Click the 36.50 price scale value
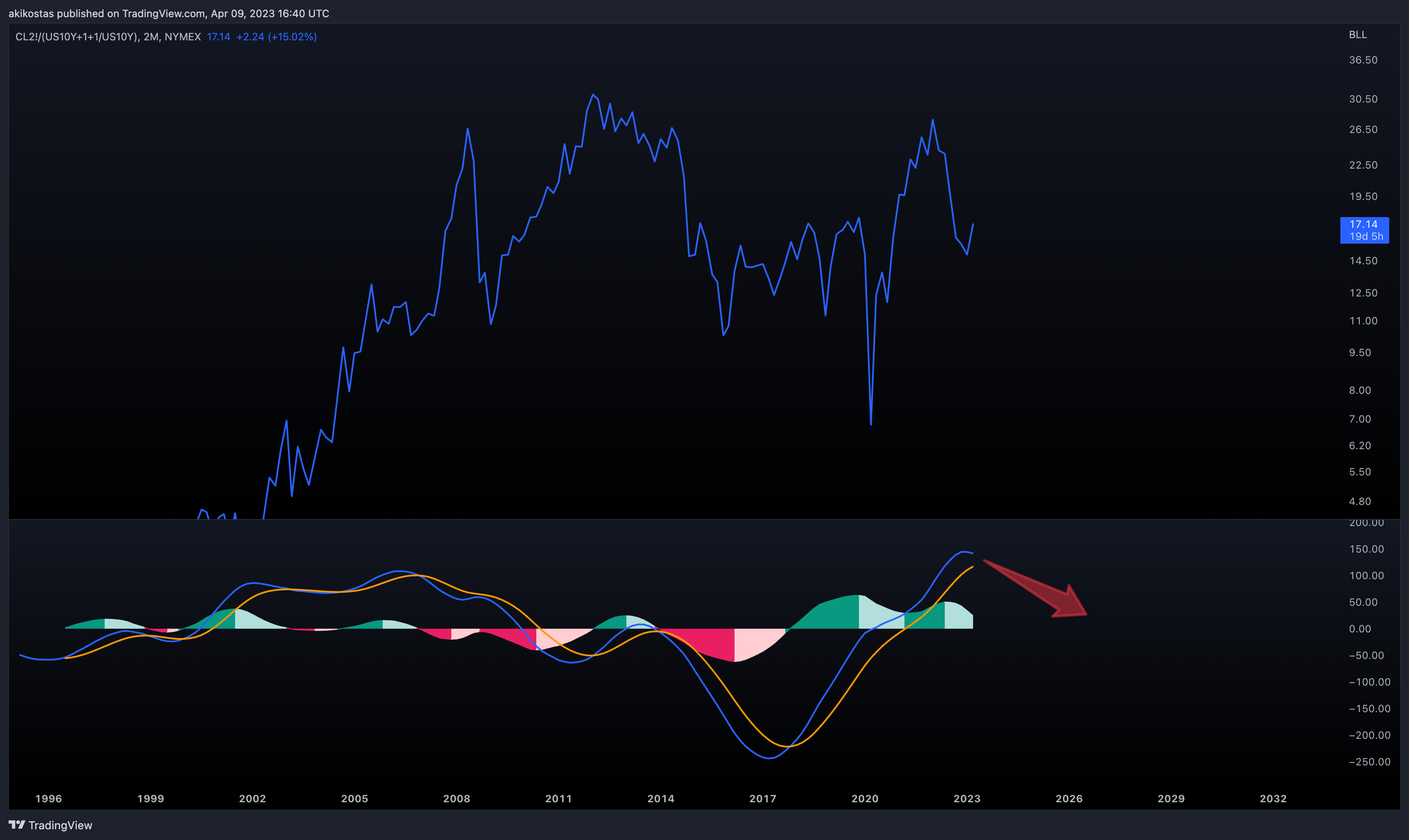The image size is (1409, 840). point(1363,60)
